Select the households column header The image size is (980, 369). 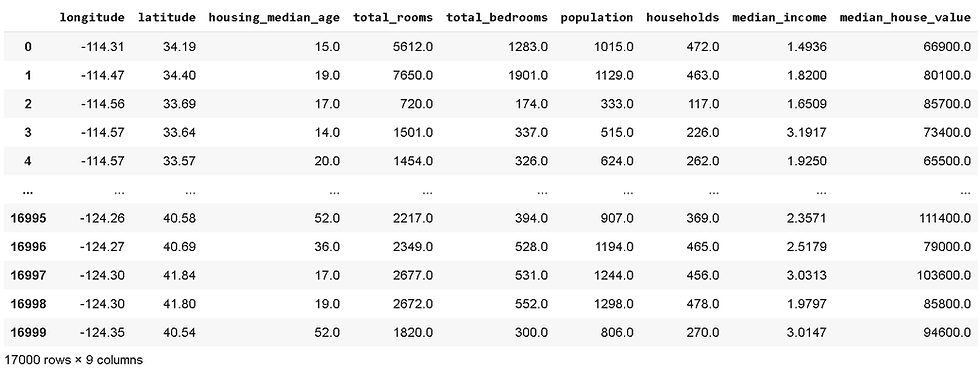[x=682, y=18]
